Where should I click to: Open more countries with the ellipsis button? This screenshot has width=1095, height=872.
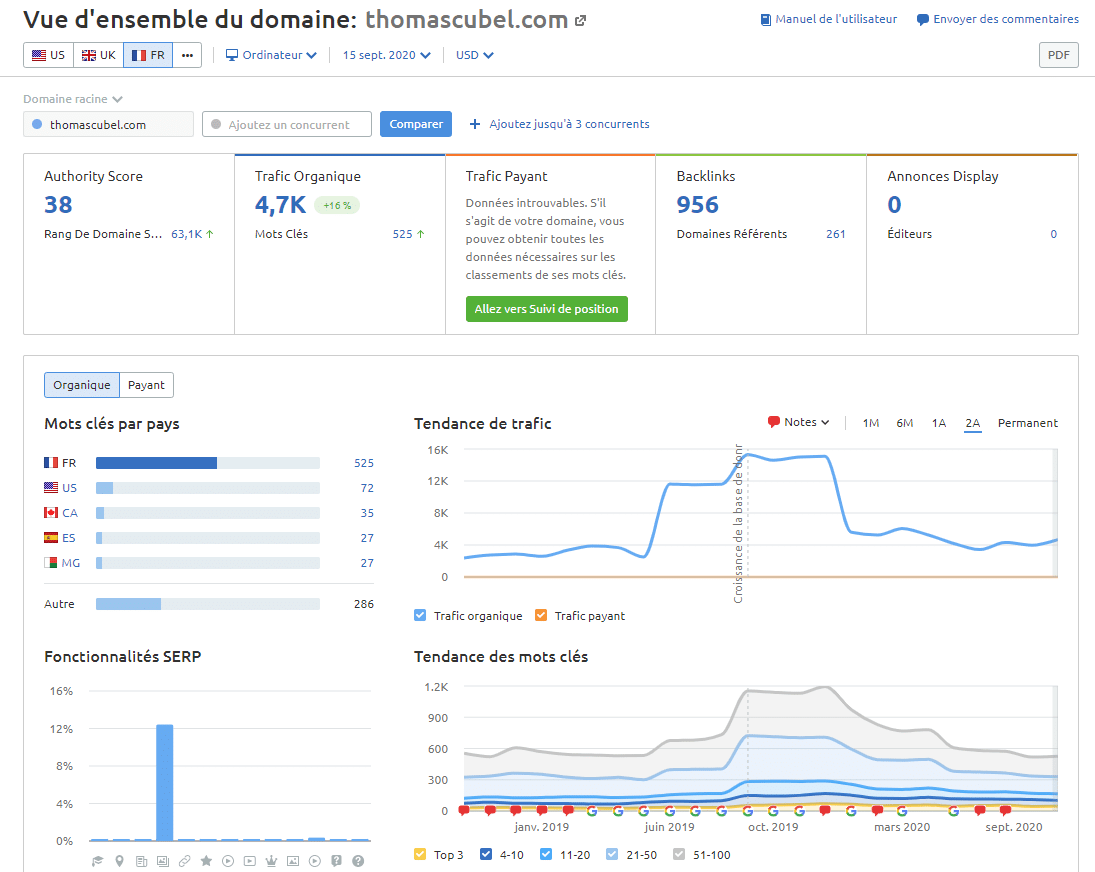187,55
